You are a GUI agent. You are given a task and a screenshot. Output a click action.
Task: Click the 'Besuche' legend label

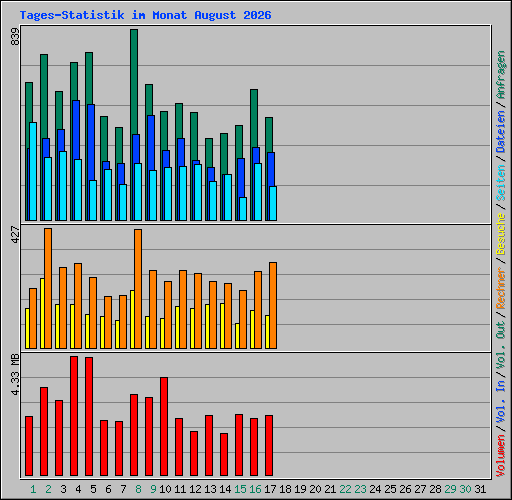tap(501, 234)
